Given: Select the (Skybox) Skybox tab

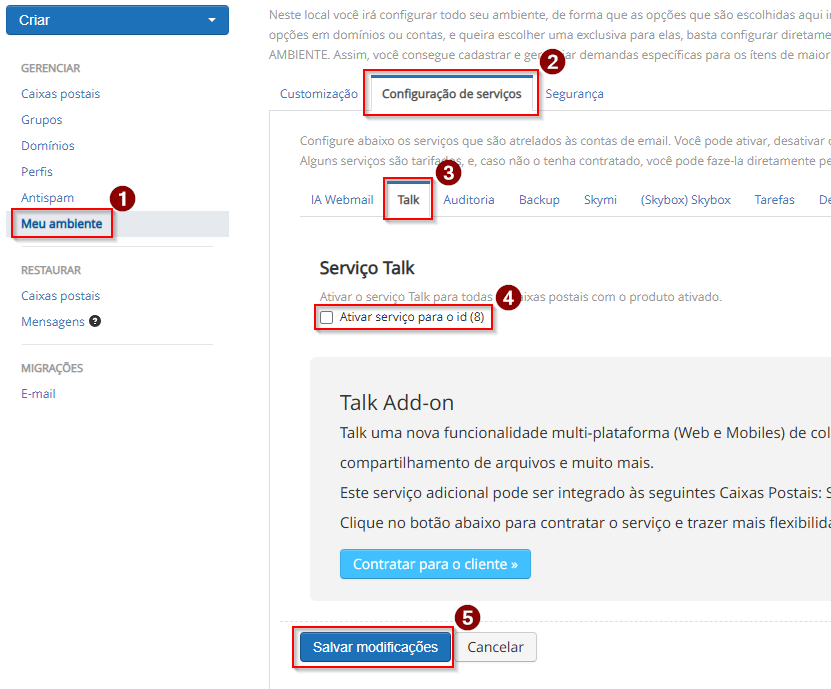Looking at the screenshot, I should click(685, 200).
